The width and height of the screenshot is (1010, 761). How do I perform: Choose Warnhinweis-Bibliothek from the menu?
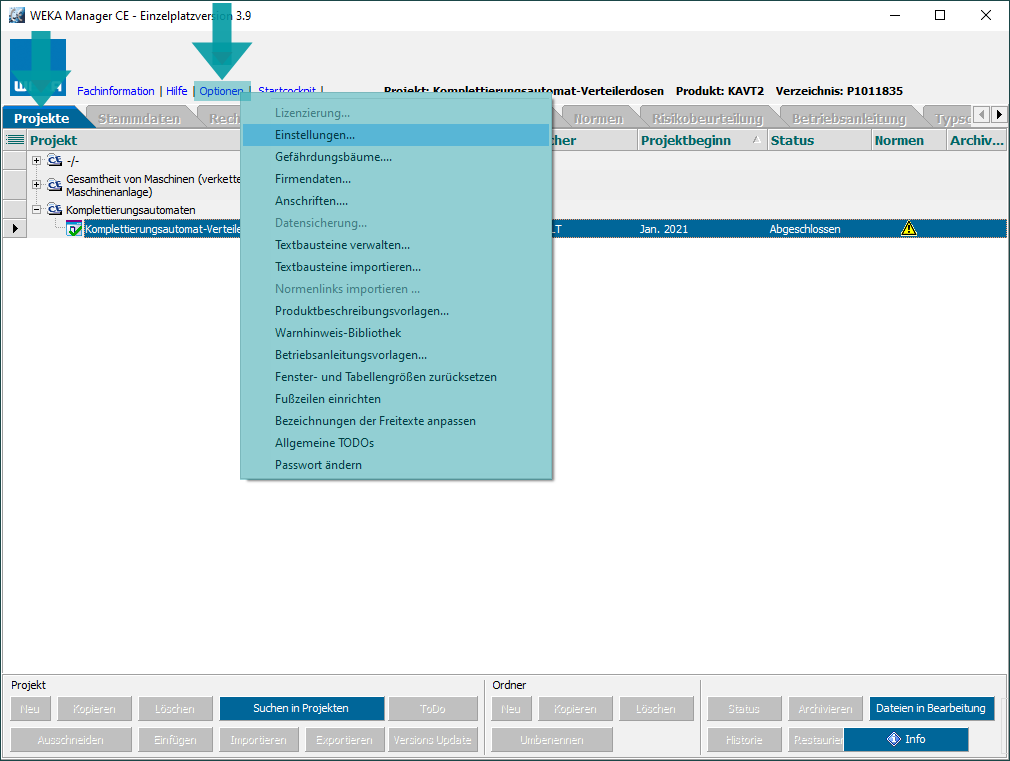tap(338, 333)
